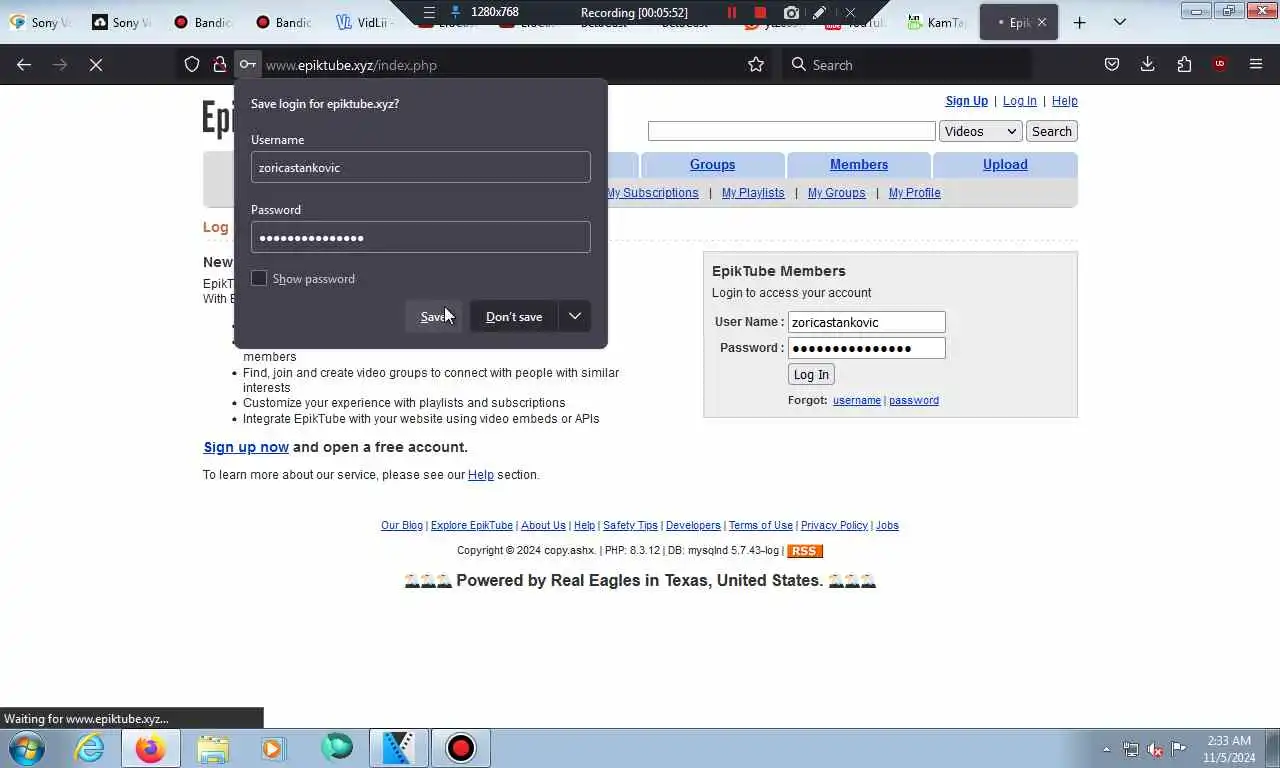Go to My Playlists
The height and width of the screenshot is (768, 1280).
[753, 193]
